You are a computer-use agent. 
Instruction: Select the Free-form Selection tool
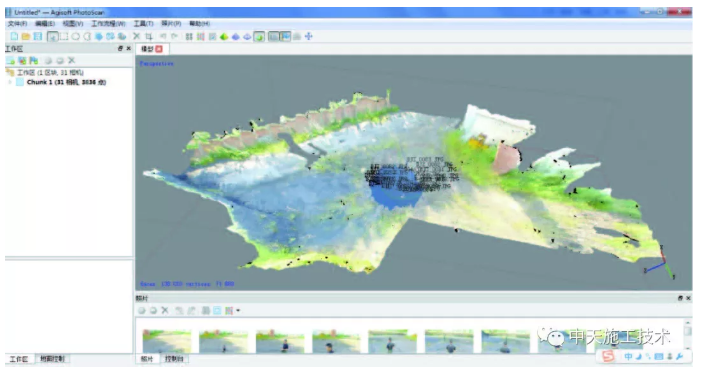pyautogui.click(x=87, y=37)
